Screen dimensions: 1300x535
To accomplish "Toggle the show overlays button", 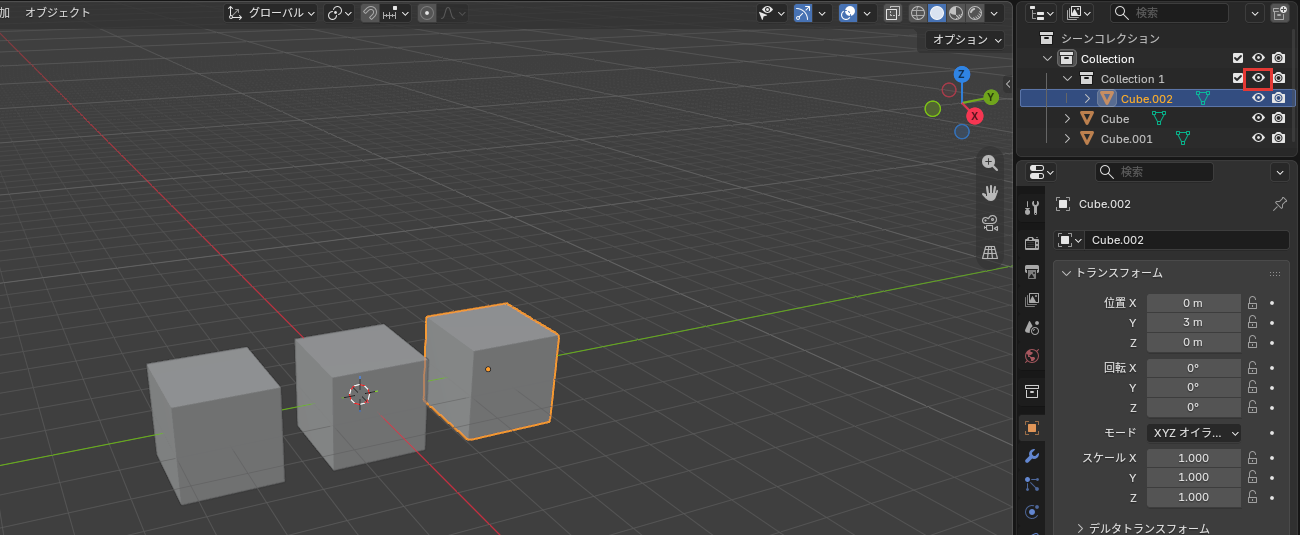I will click(x=848, y=13).
